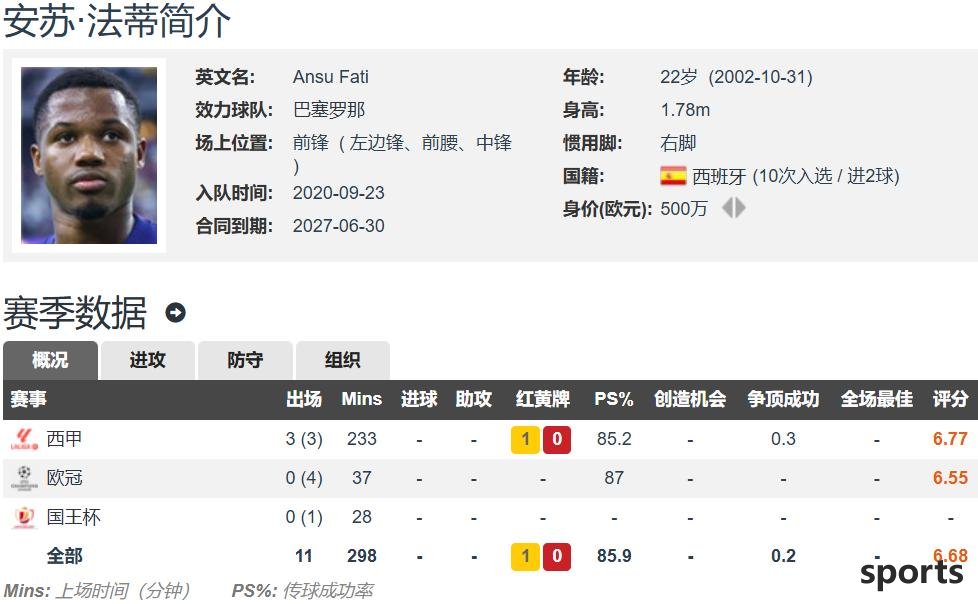Open the 国王杯 competition link
The width and height of the screenshot is (978, 604).
pyautogui.click(x=74, y=517)
